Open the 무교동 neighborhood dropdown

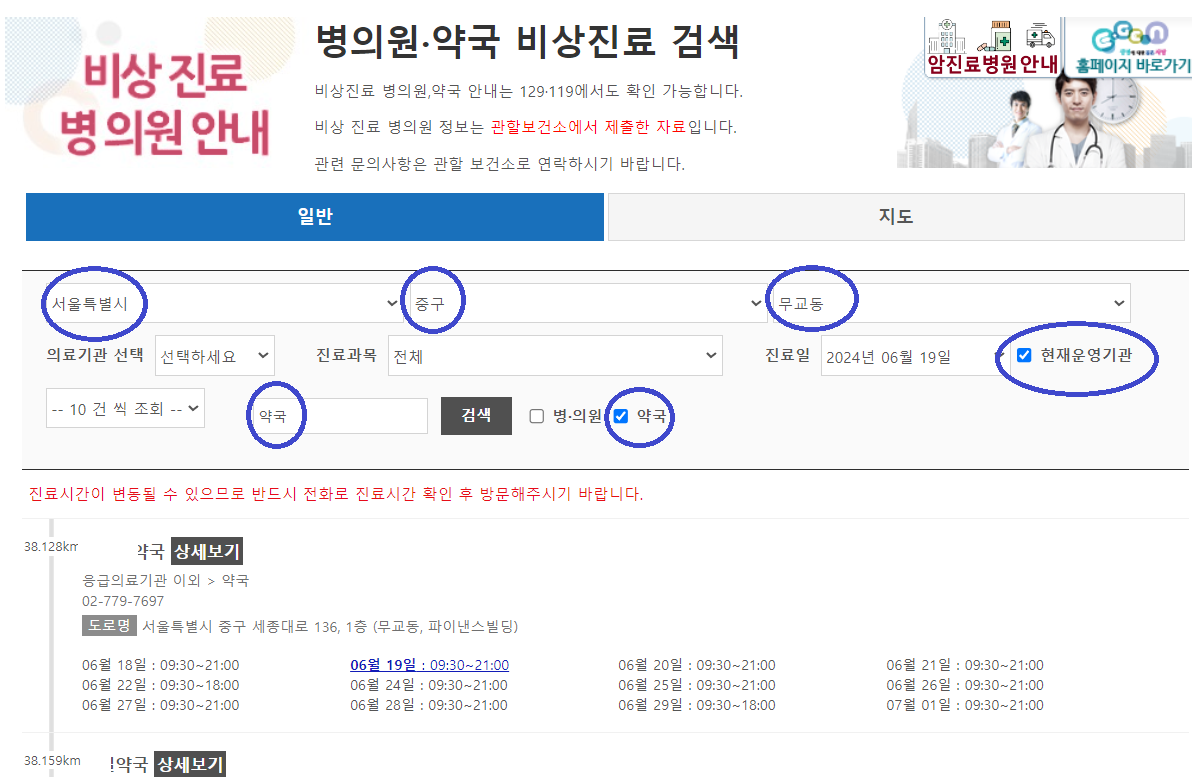pyautogui.click(x=955, y=303)
